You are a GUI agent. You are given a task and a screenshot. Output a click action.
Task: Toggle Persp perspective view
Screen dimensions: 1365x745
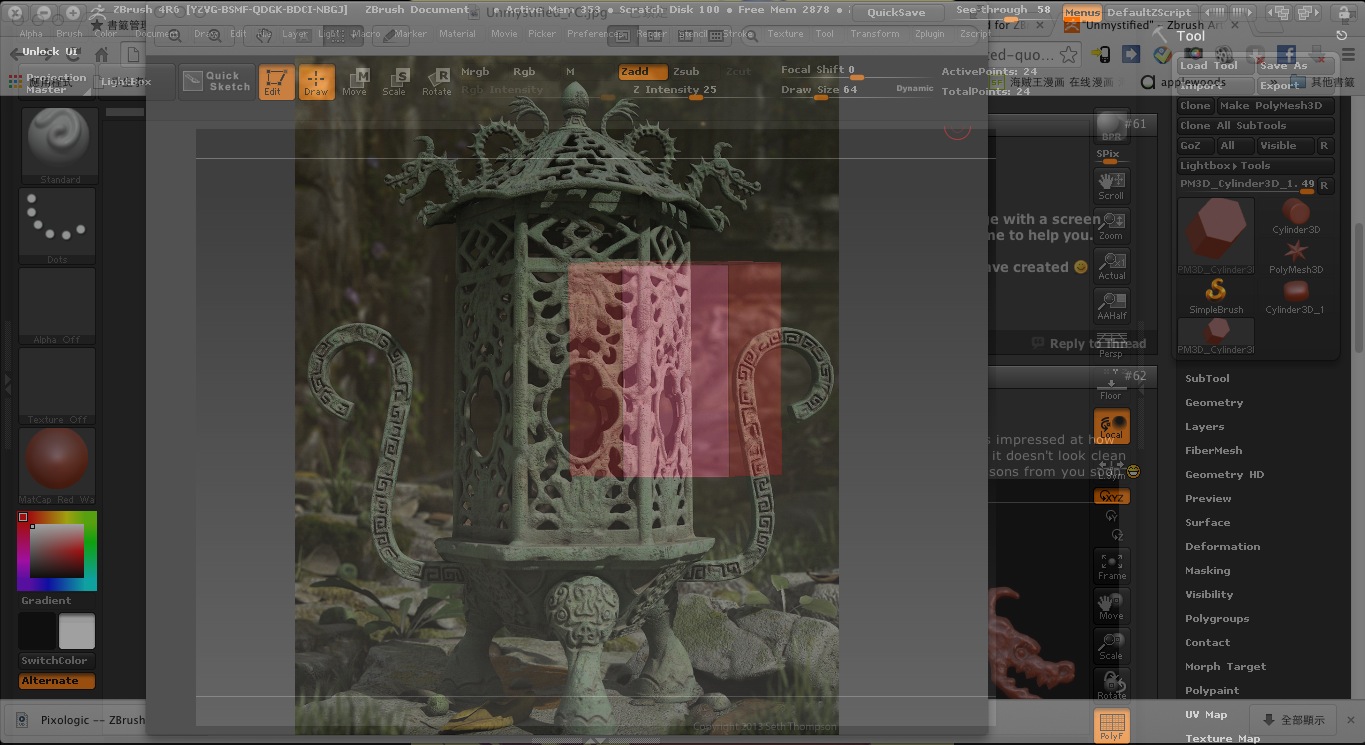[x=1111, y=345]
